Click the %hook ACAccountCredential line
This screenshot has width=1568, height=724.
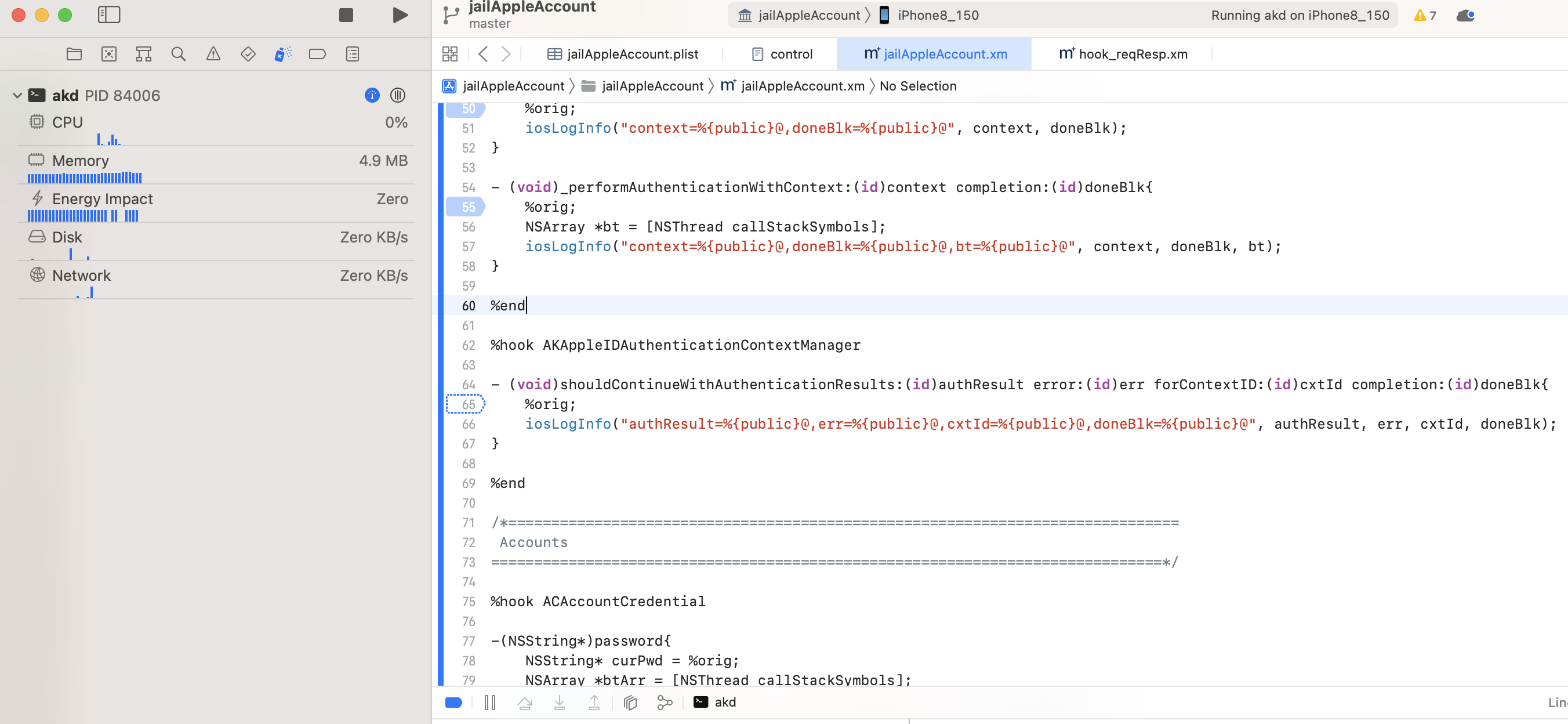(x=598, y=602)
